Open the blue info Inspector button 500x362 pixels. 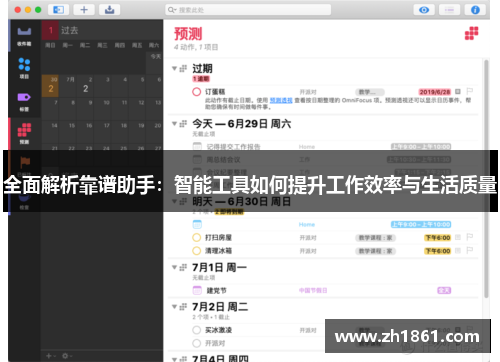point(475,10)
